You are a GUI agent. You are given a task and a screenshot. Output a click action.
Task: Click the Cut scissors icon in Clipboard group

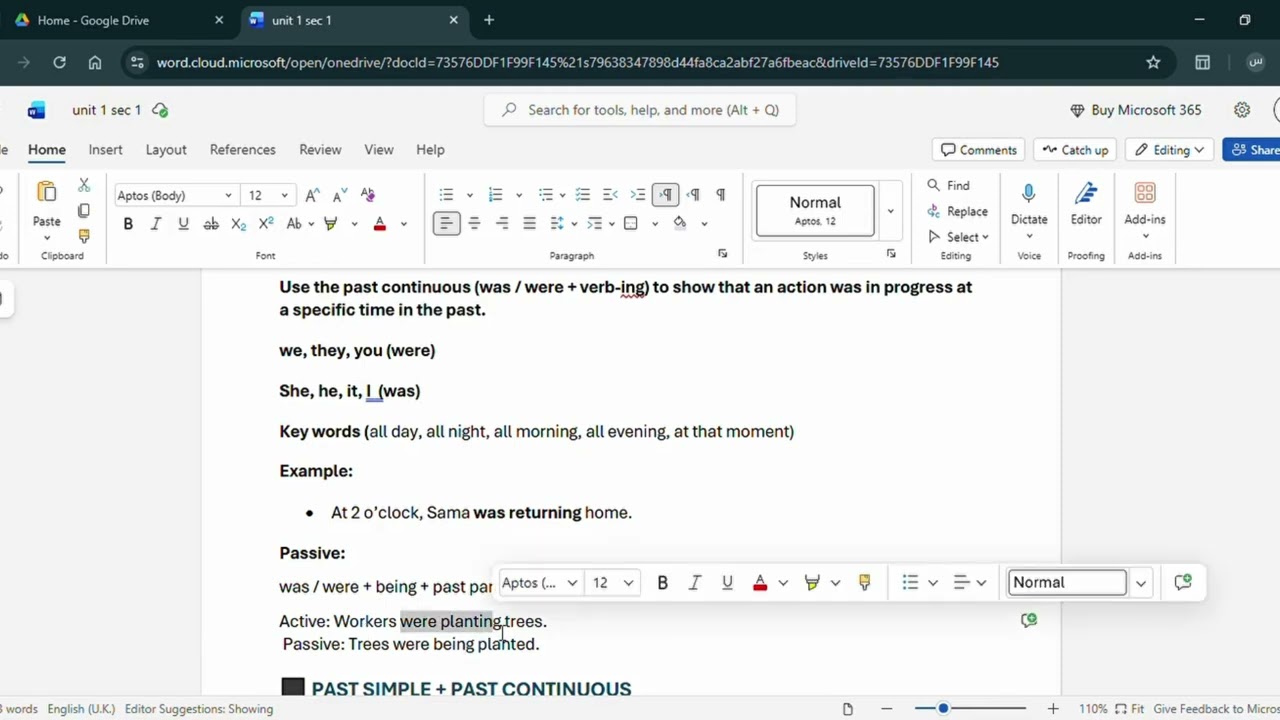tap(84, 186)
